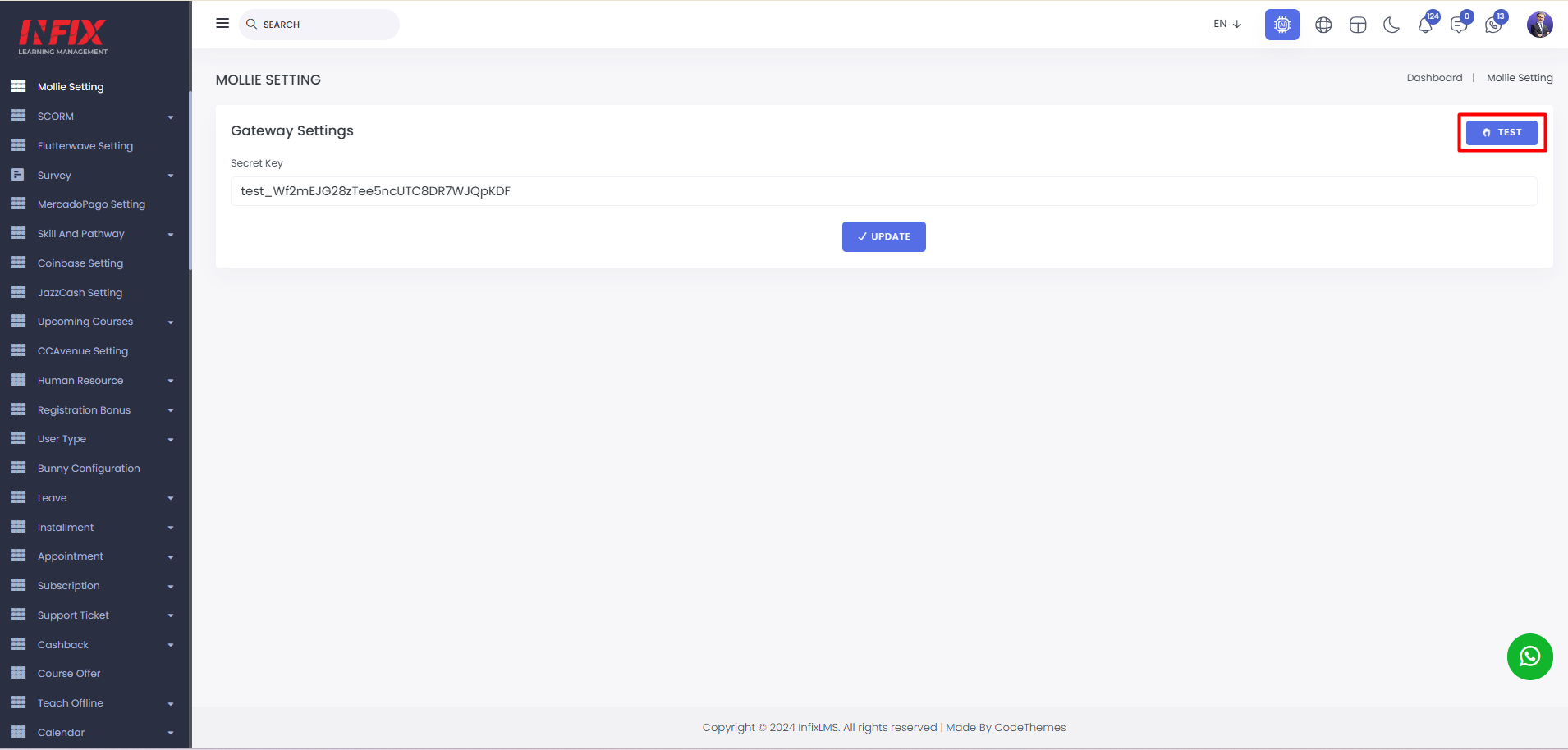This screenshot has height=750, width=1568.
Task: Open WhatsApp header icon with 13 badge
Action: (1494, 25)
